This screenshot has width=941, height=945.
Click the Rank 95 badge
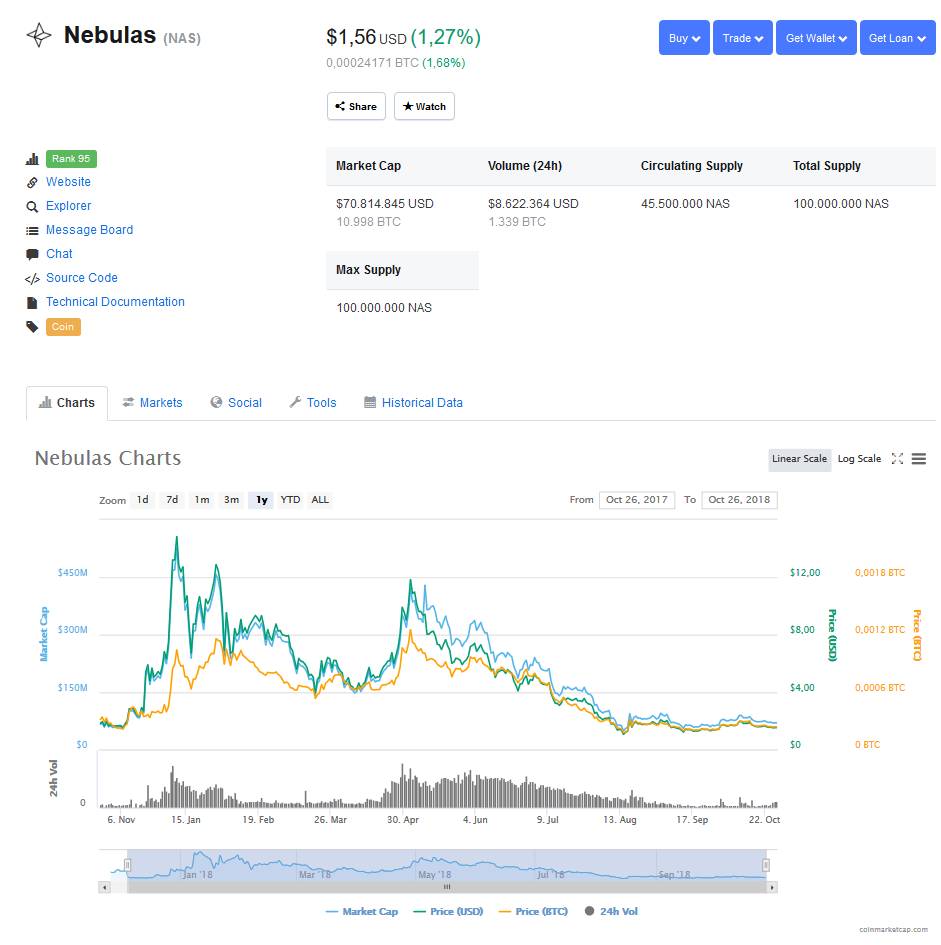tap(71, 159)
